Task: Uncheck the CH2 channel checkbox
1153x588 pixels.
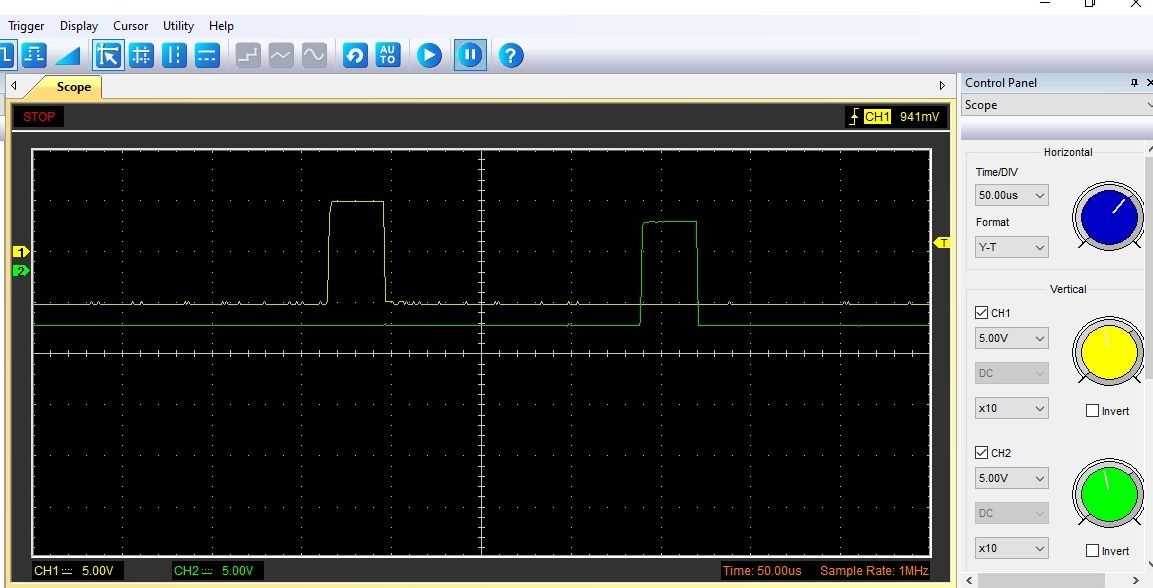Action: (981, 453)
